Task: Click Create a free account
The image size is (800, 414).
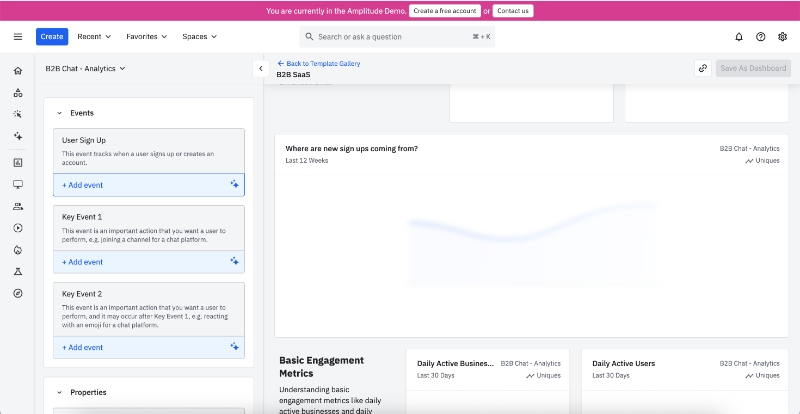Action: click(x=444, y=11)
